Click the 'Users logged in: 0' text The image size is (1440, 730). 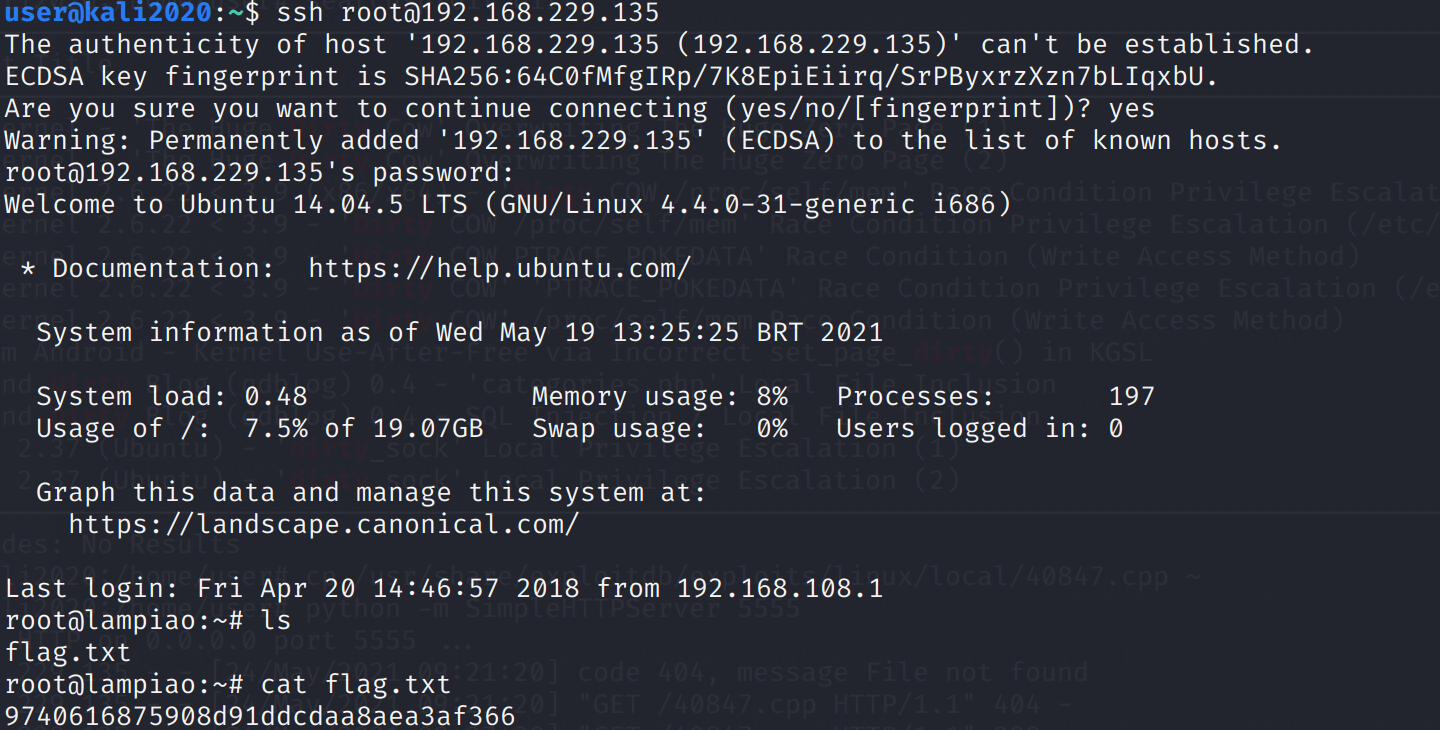(979, 428)
